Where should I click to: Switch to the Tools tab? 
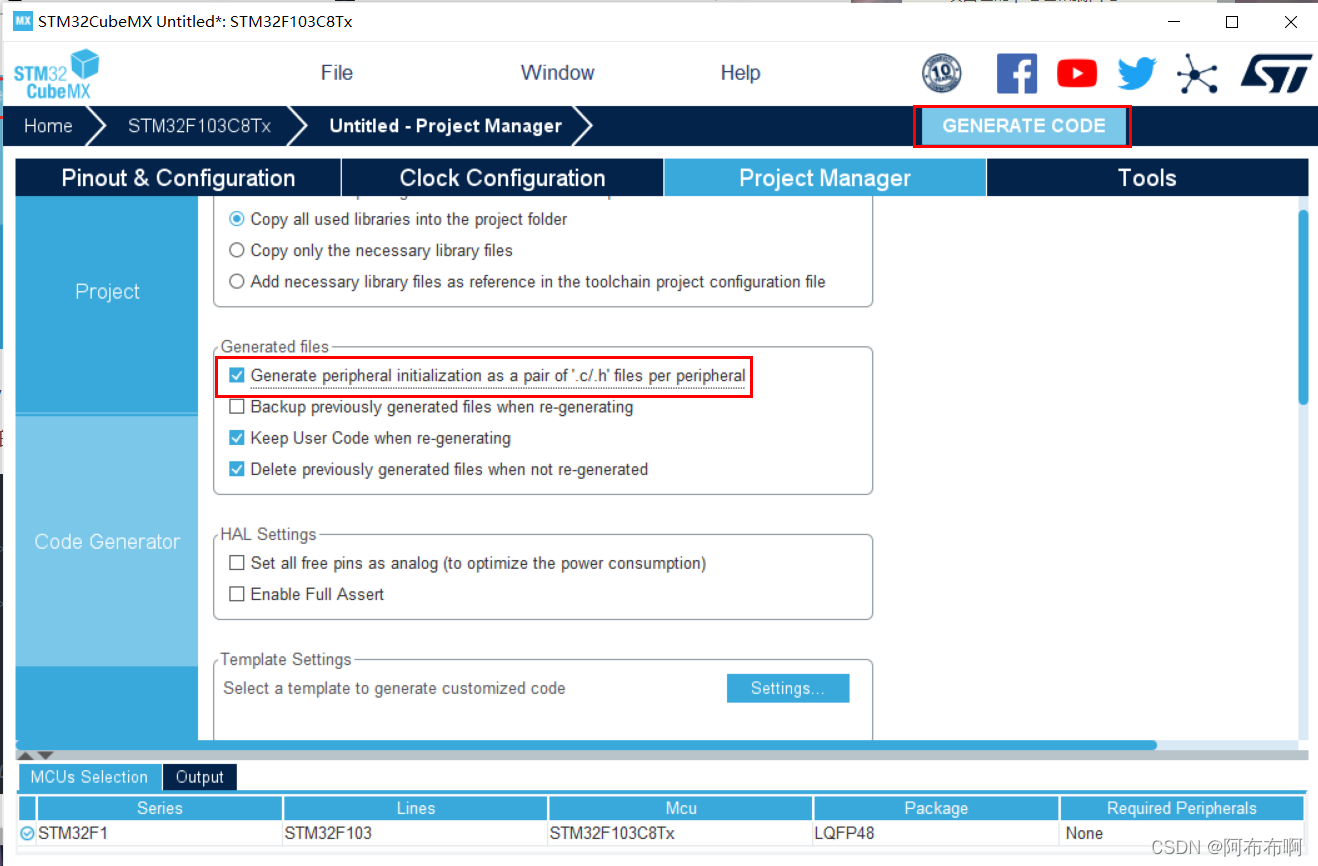pyautogui.click(x=1147, y=178)
